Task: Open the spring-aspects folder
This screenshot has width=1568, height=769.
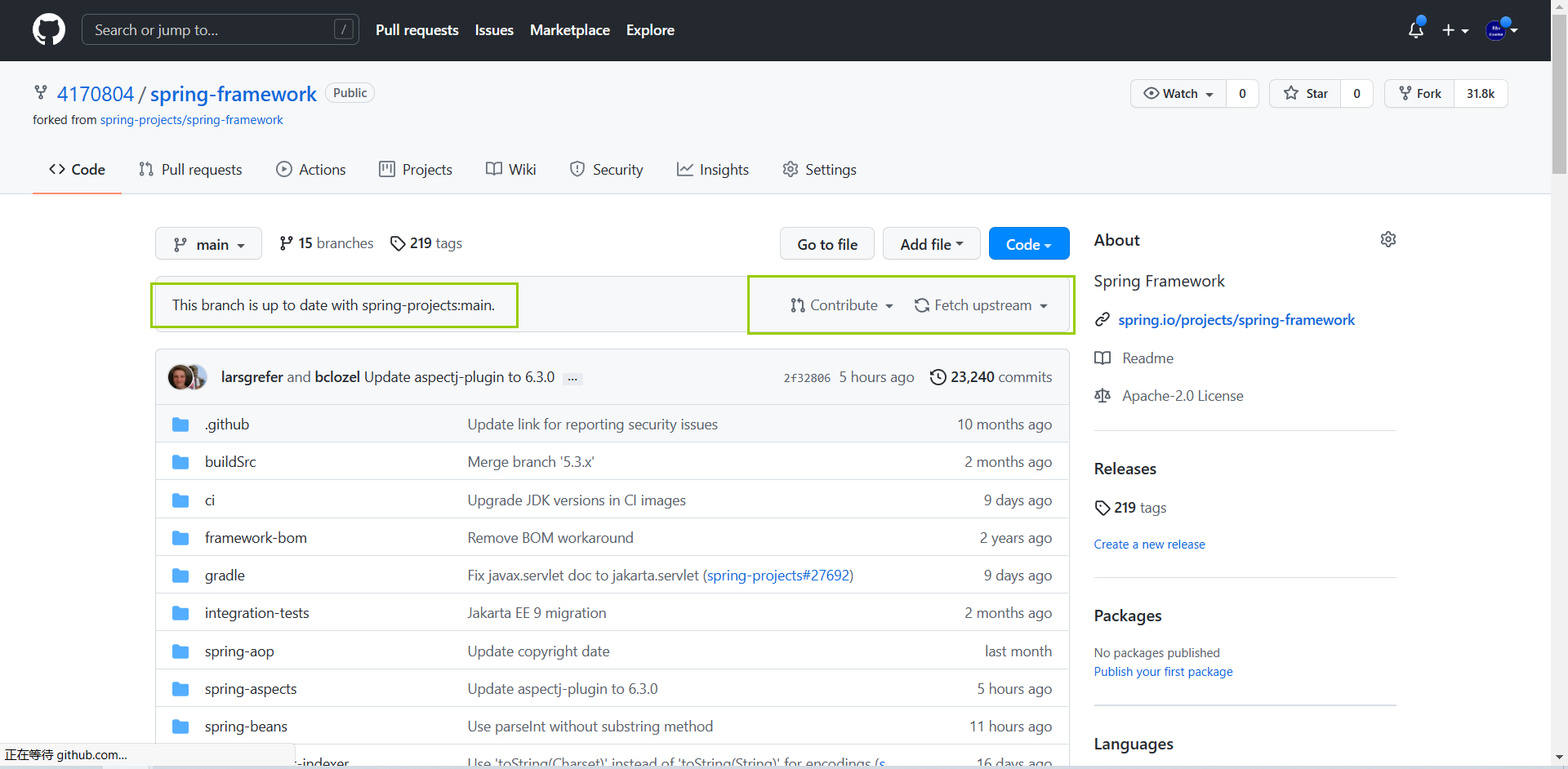Action: [251, 689]
